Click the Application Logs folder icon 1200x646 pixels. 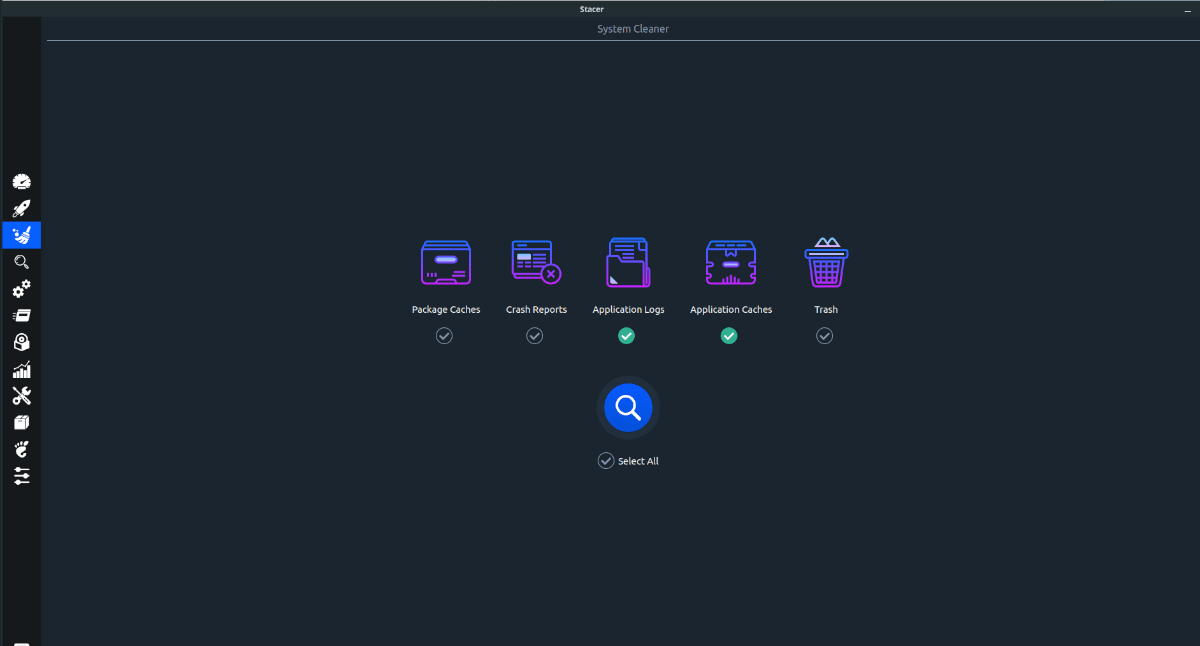pos(628,262)
